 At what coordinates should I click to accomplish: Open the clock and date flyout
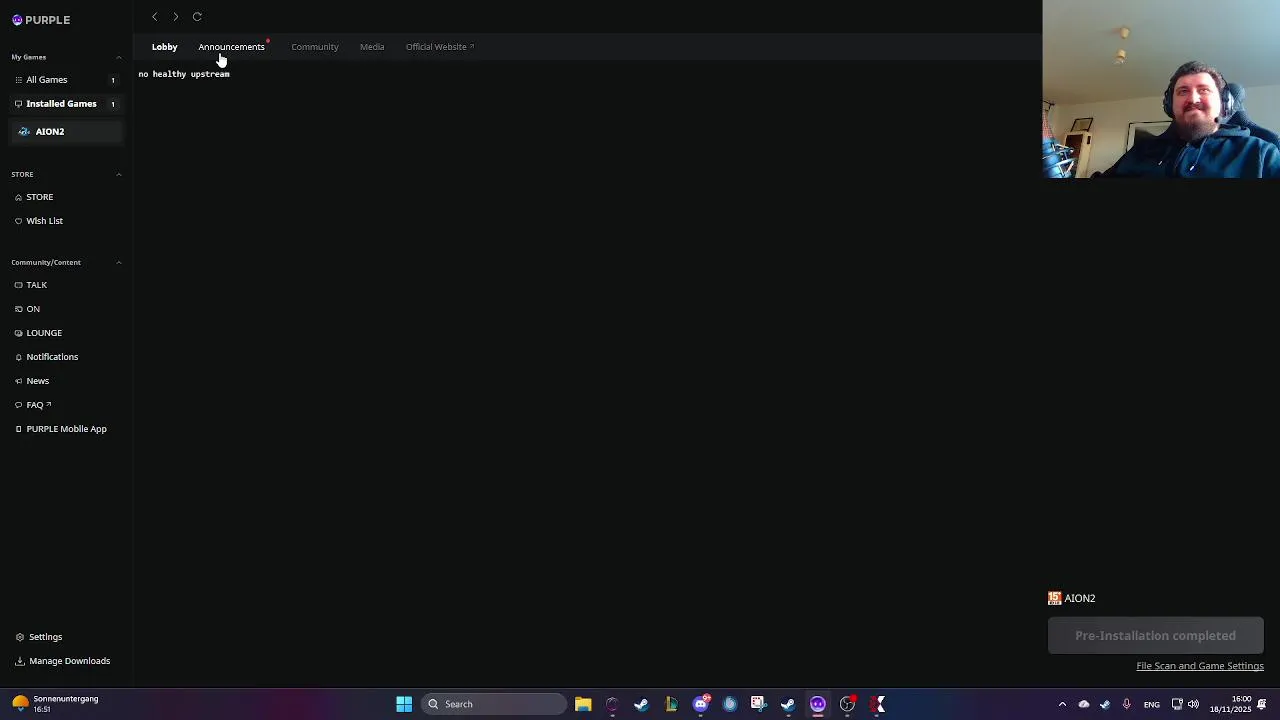click(x=1230, y=704)
